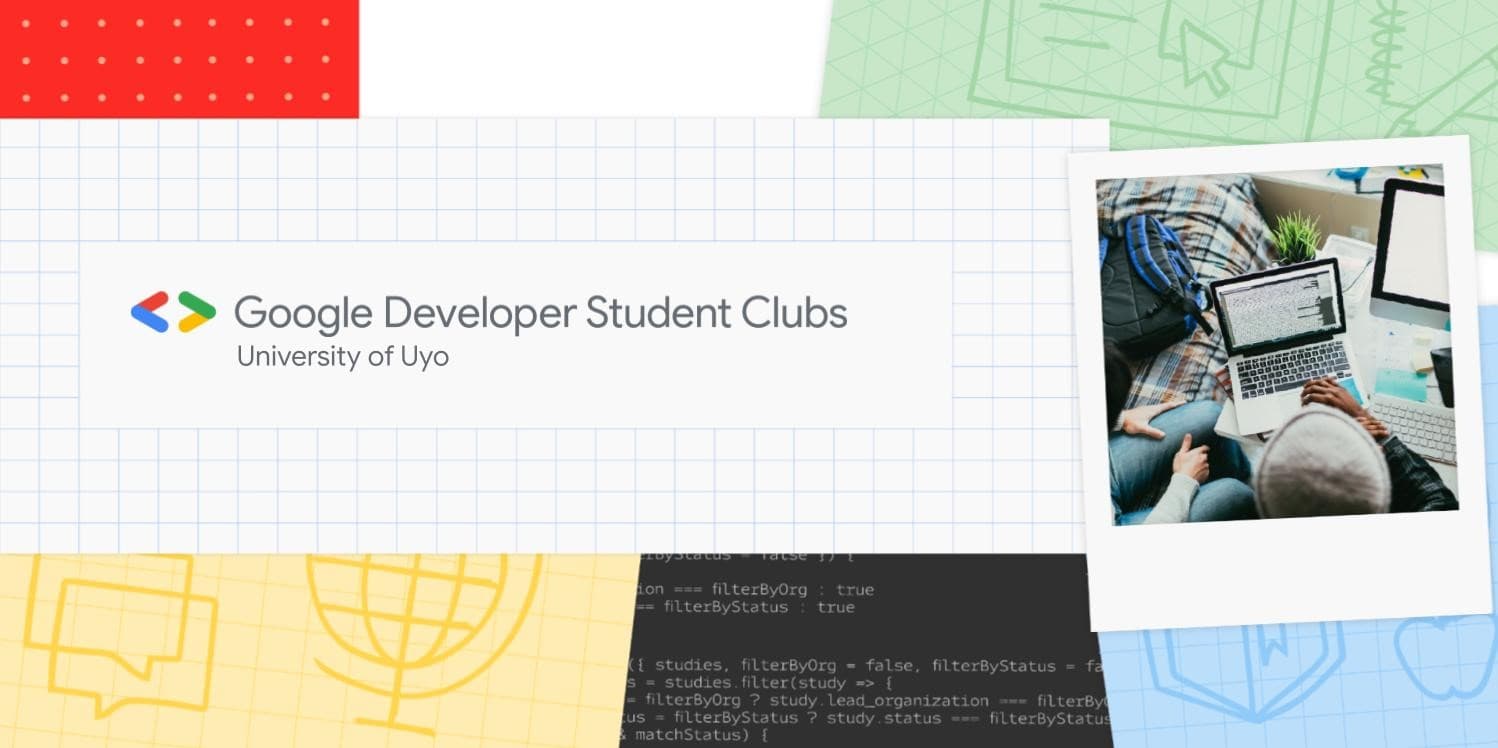Viewport: 1498px width, 748px height.
Task: Click the yellow speech bubble doodle
Action: 120,630
